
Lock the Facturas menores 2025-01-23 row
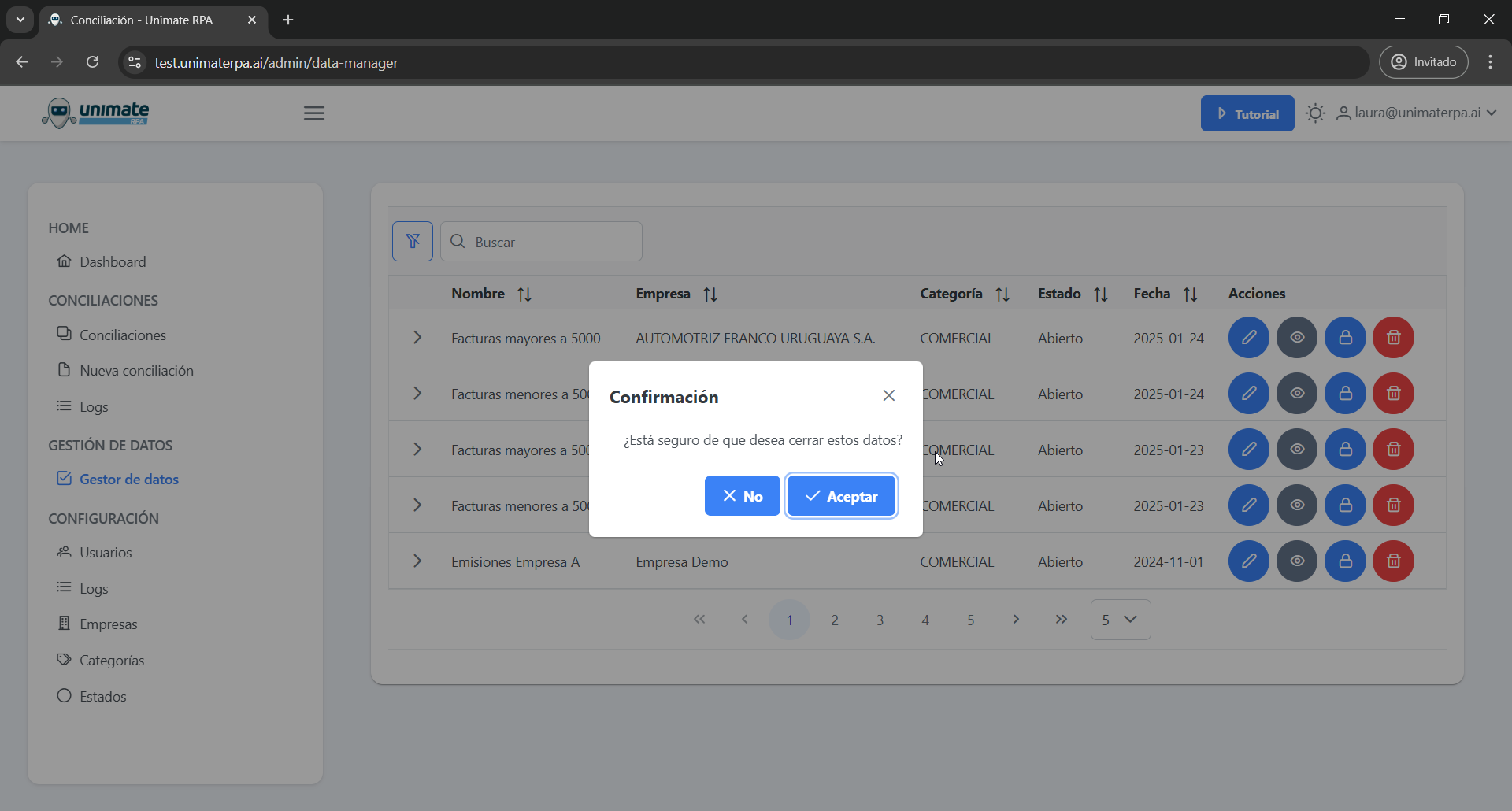1345,505
